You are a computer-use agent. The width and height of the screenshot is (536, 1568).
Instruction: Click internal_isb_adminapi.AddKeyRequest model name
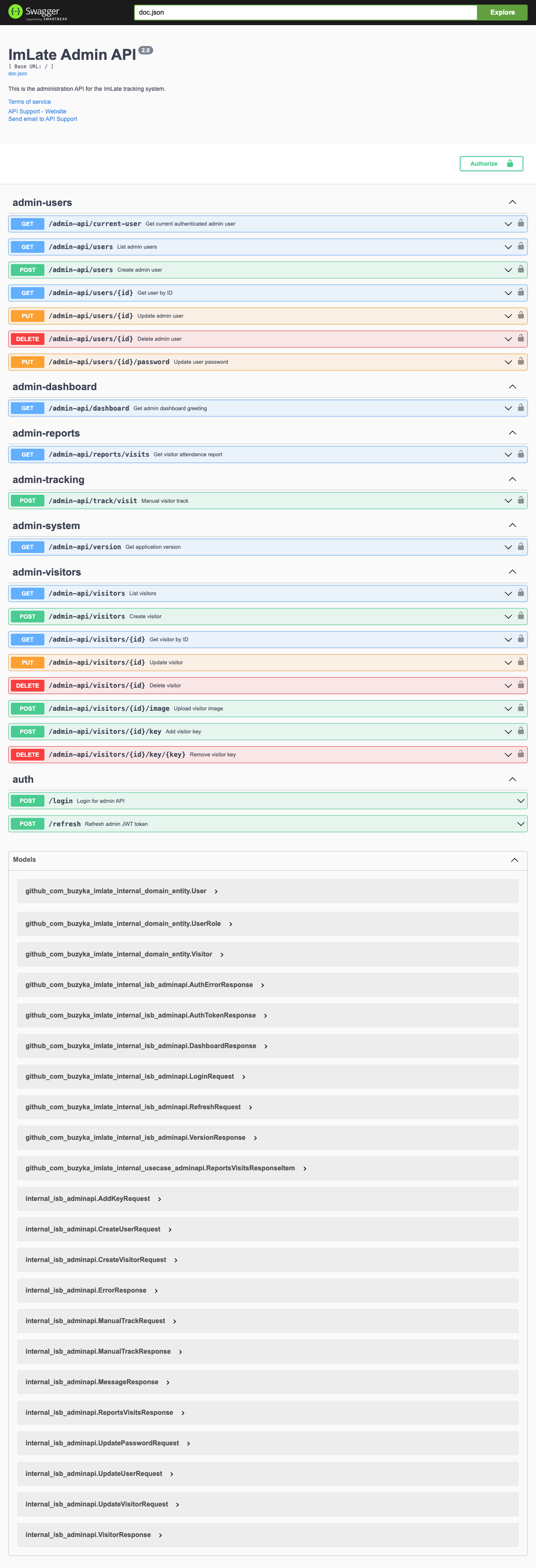pyautogui.click(x=88, y=1198)
